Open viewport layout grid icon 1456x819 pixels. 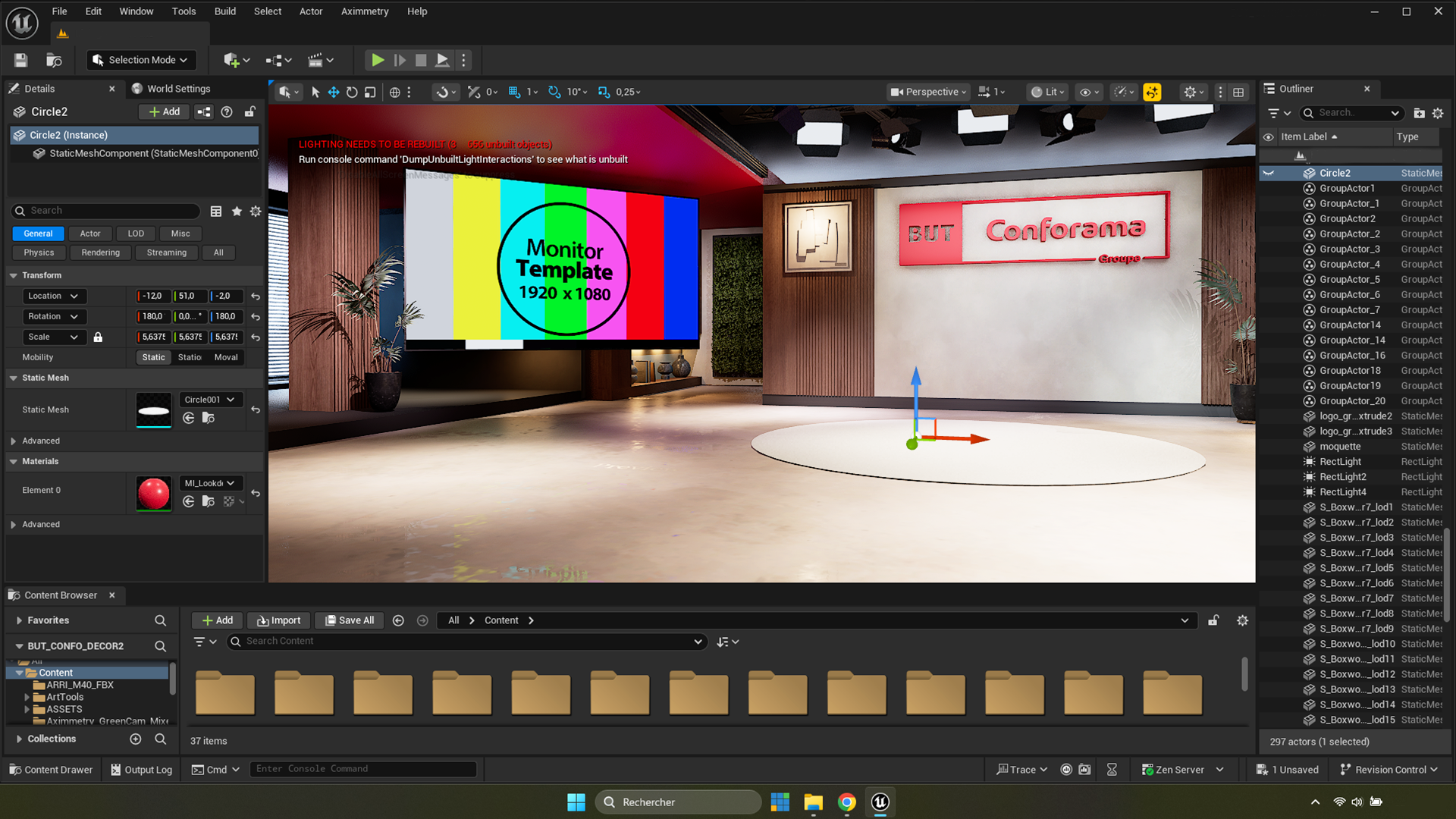coord(1238,92)
